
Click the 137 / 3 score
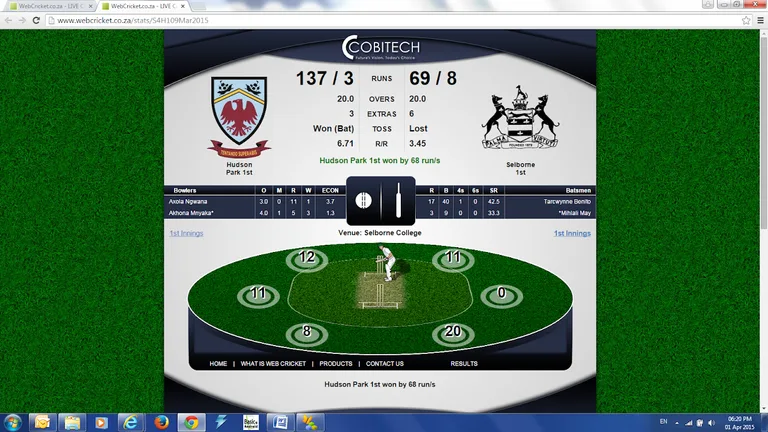pyautogui.click(x=324, y=78)
